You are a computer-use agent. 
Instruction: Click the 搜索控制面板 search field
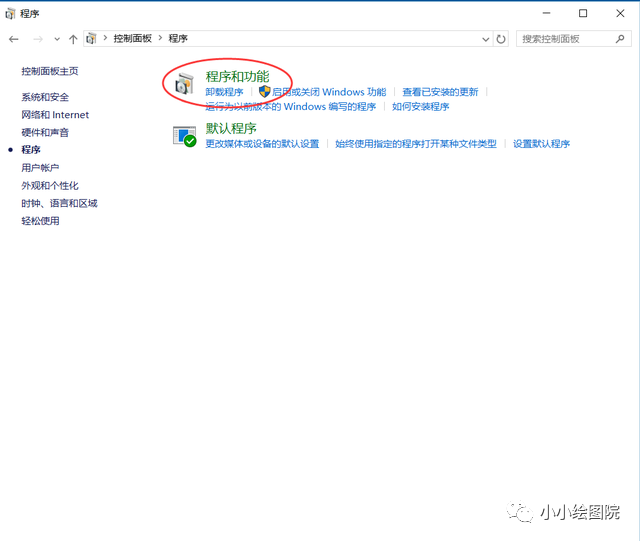573,39
